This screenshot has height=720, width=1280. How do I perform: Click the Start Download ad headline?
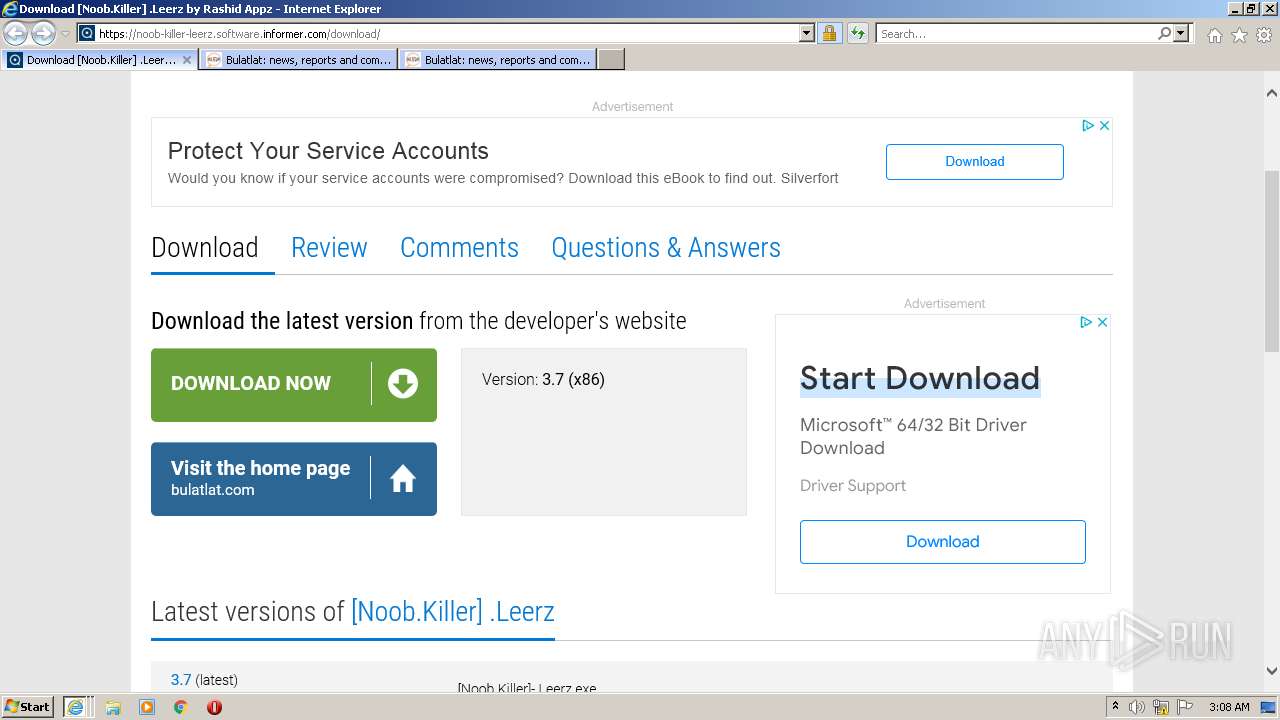click(x=920, y=378)
